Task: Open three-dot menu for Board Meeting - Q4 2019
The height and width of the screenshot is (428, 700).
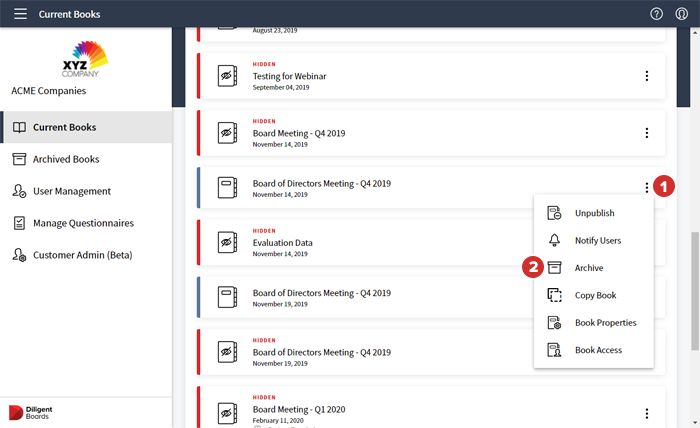Action: click(647, 133)
